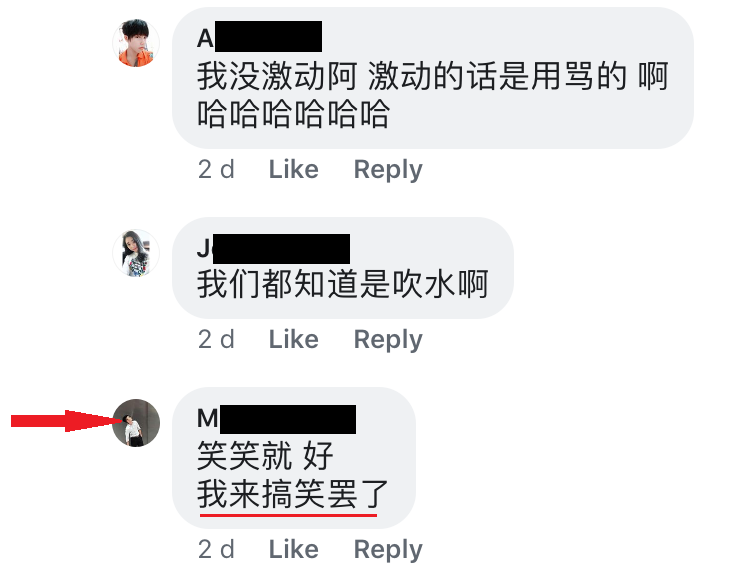Open 2 d timestamp under 我来搞笑罢了 comment
This screenshot has height=567, width=746.
(x=216, y=549)
